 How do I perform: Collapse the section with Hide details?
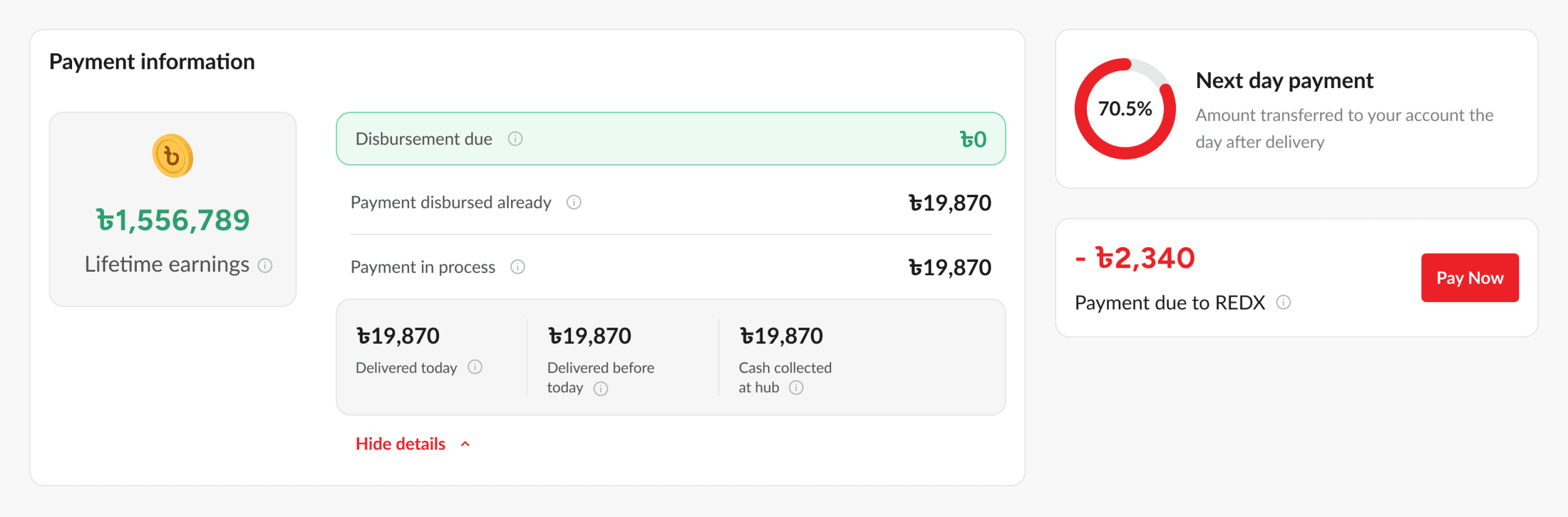[x=400, y=444]
